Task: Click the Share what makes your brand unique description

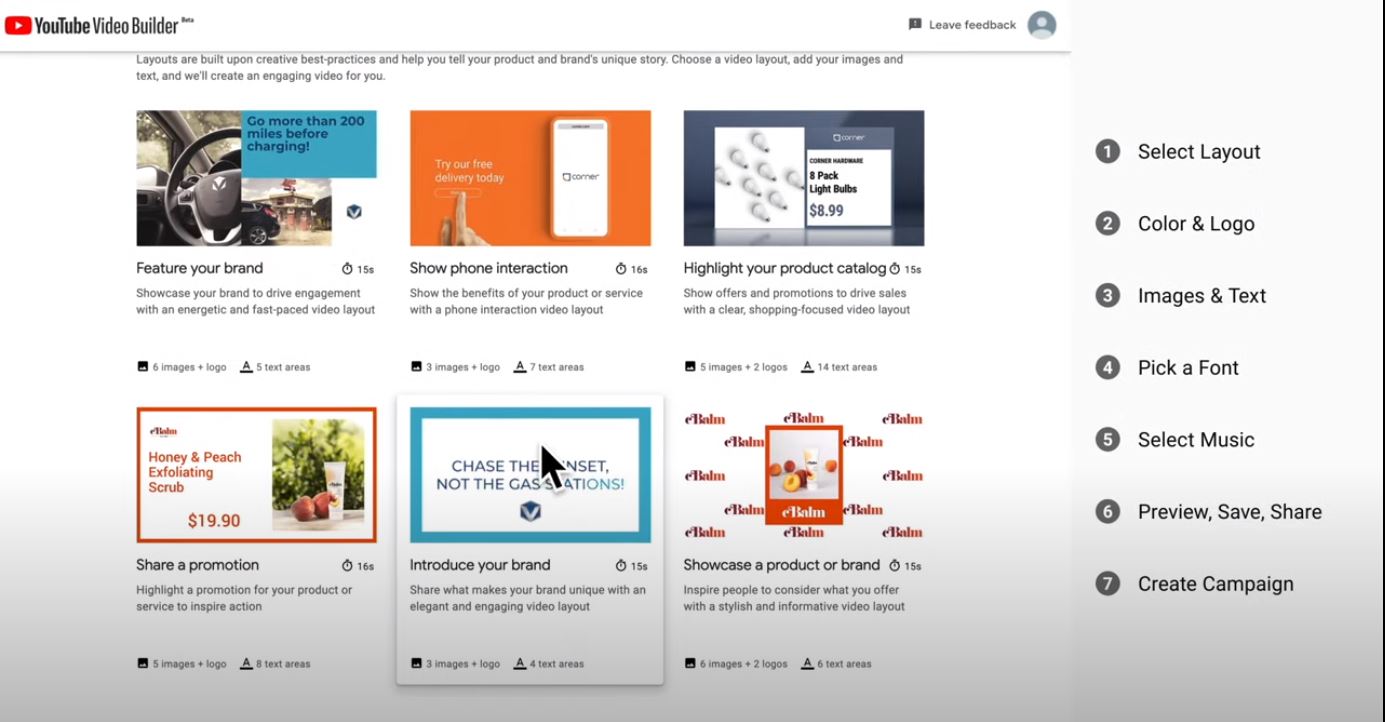Action: (528, 598)
